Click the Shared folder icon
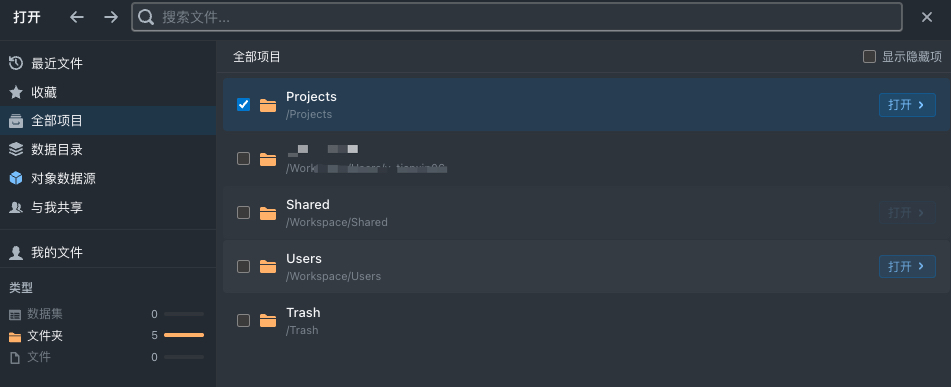 point(267,214)
